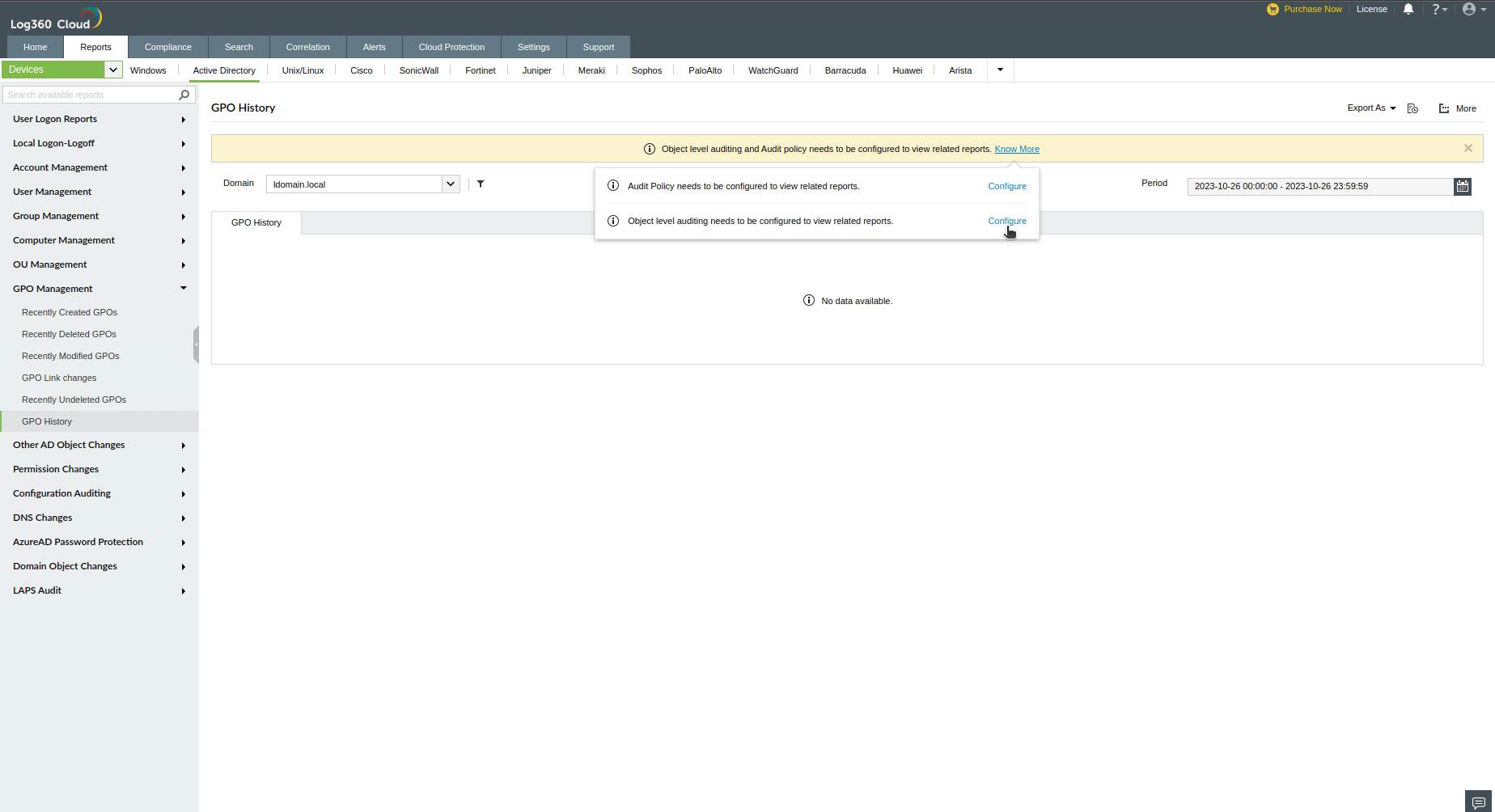The width and height of the screenshot is (1495, 812).
Task: Select the GPO History report tab
Action: point(256,222)
